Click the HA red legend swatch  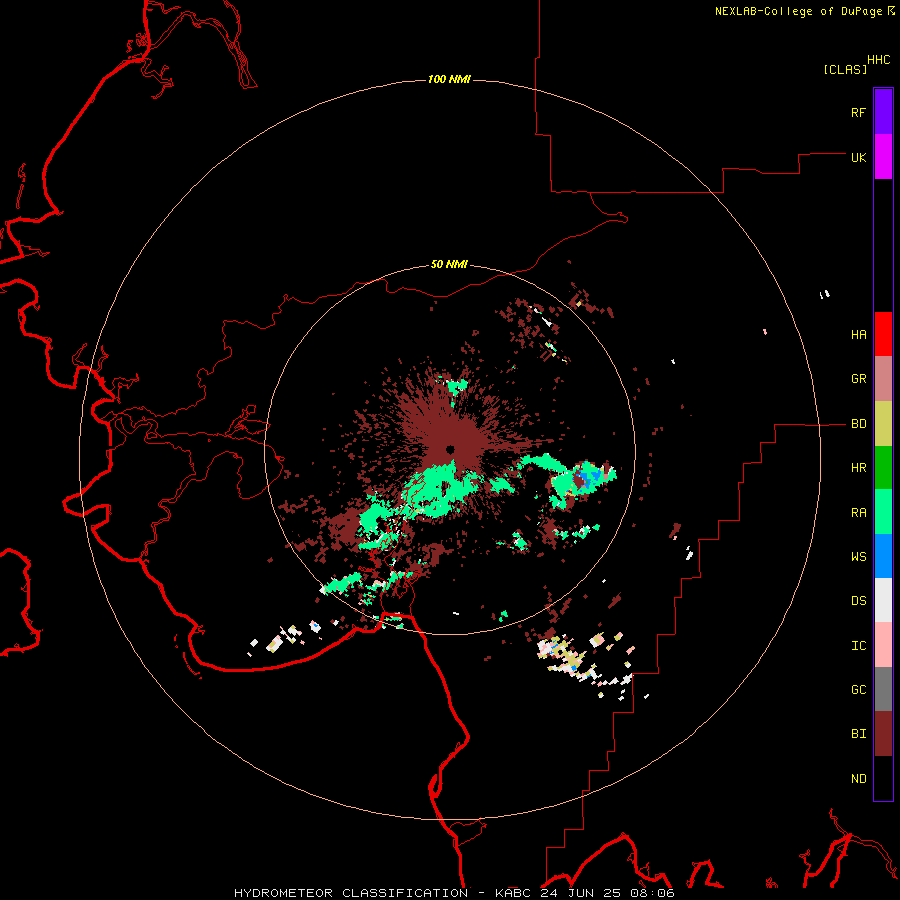coord(883,334)
